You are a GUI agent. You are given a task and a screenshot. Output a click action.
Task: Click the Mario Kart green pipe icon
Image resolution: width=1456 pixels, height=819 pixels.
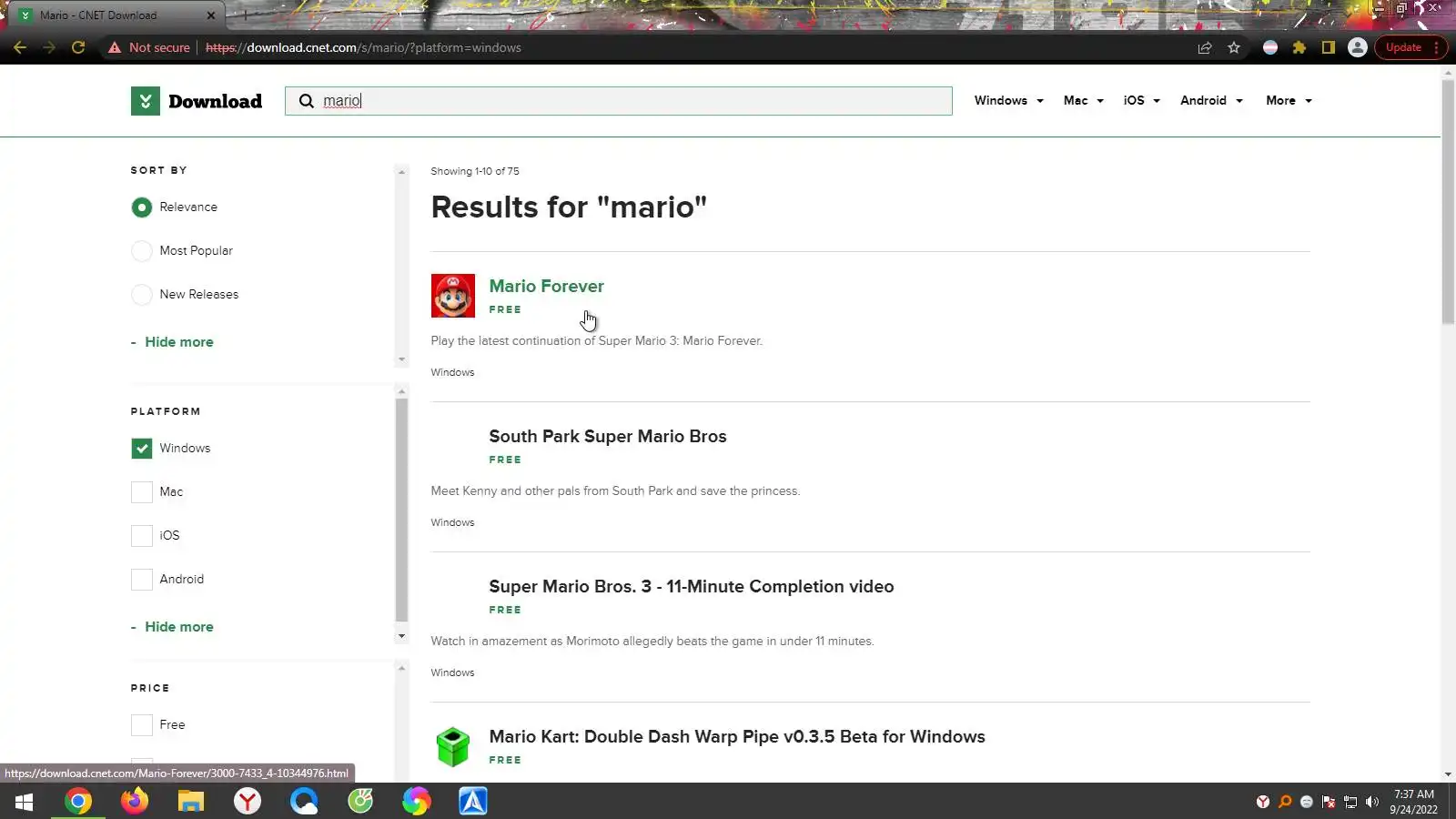453,747
